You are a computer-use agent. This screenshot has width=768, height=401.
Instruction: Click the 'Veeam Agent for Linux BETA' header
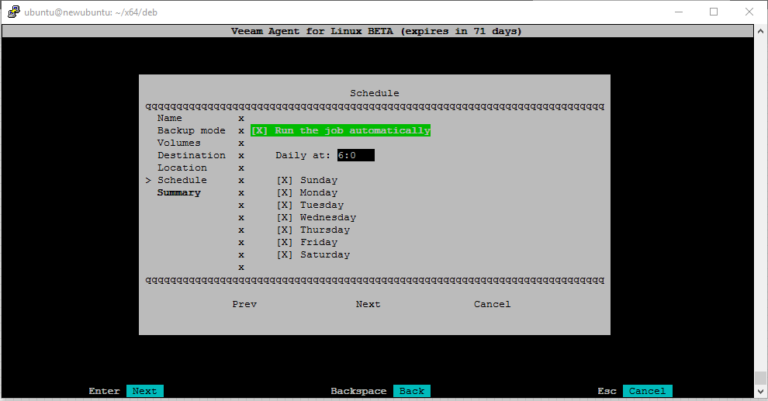376,31
